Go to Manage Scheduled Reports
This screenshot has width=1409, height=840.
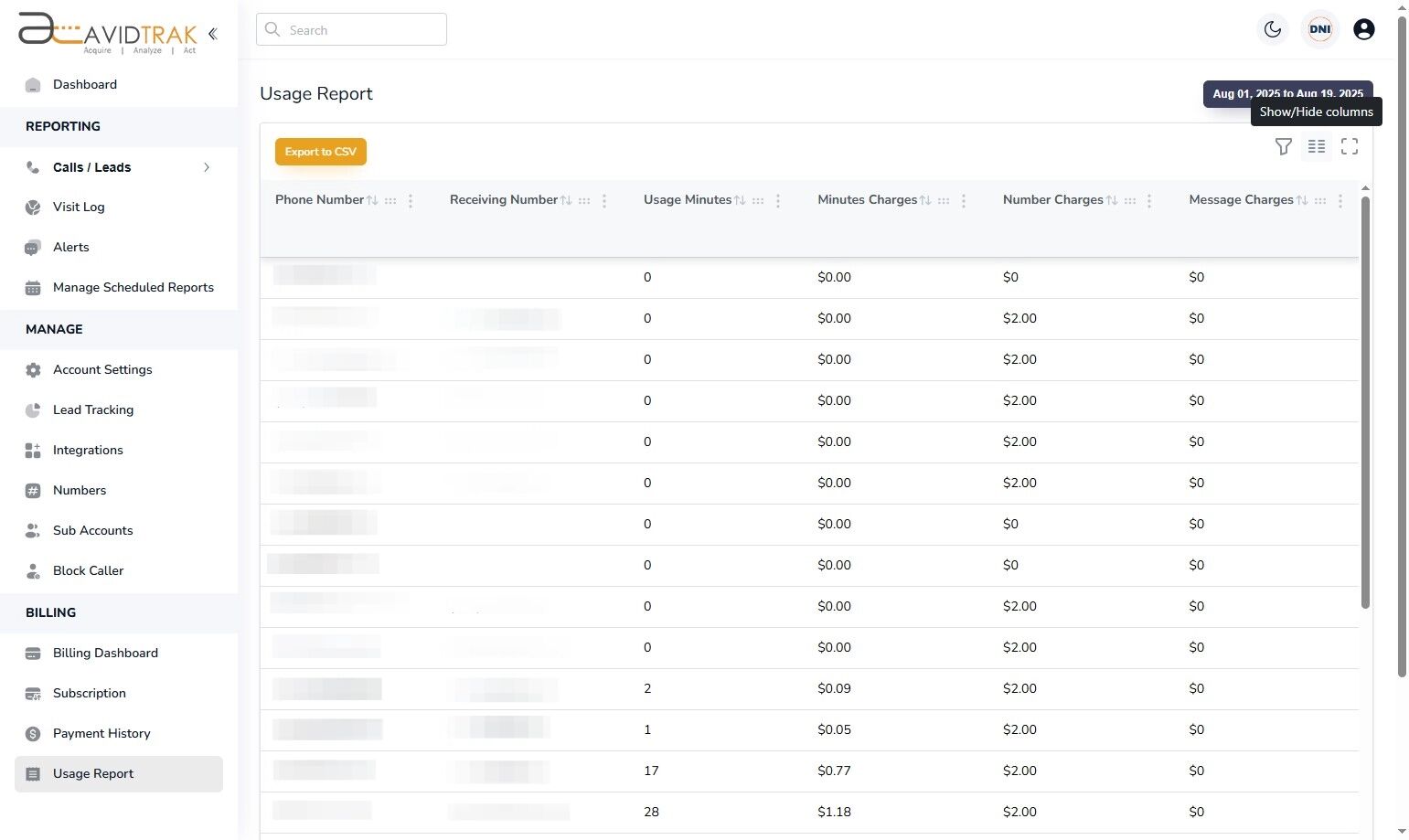click(133, 287)
